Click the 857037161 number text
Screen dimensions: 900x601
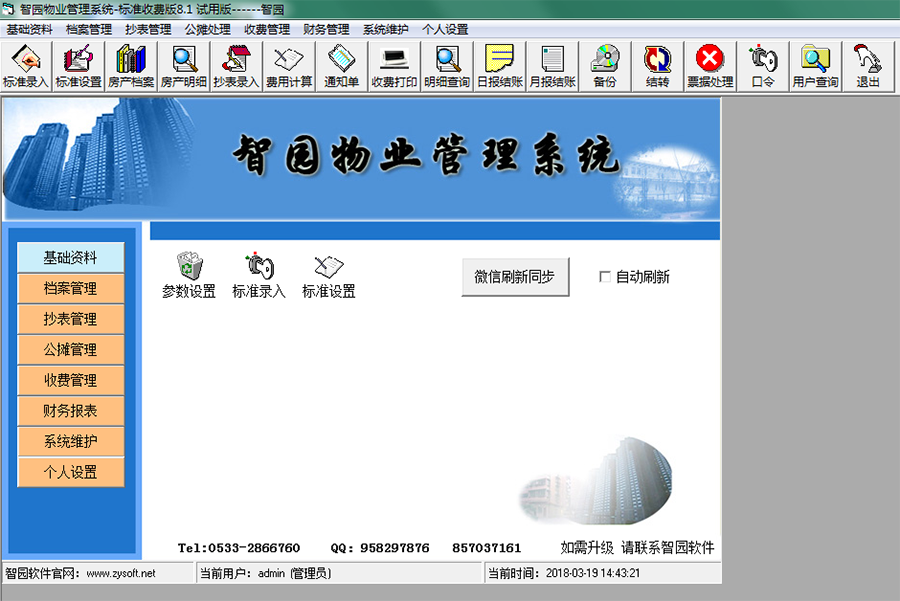pos(487,548)
